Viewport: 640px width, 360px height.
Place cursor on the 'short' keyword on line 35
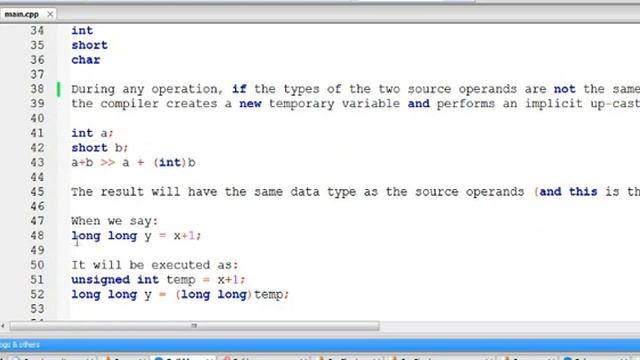89,45
